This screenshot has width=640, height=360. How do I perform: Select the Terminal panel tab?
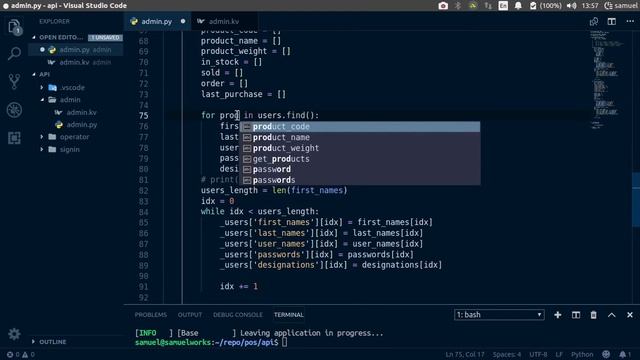pos(289,315)
